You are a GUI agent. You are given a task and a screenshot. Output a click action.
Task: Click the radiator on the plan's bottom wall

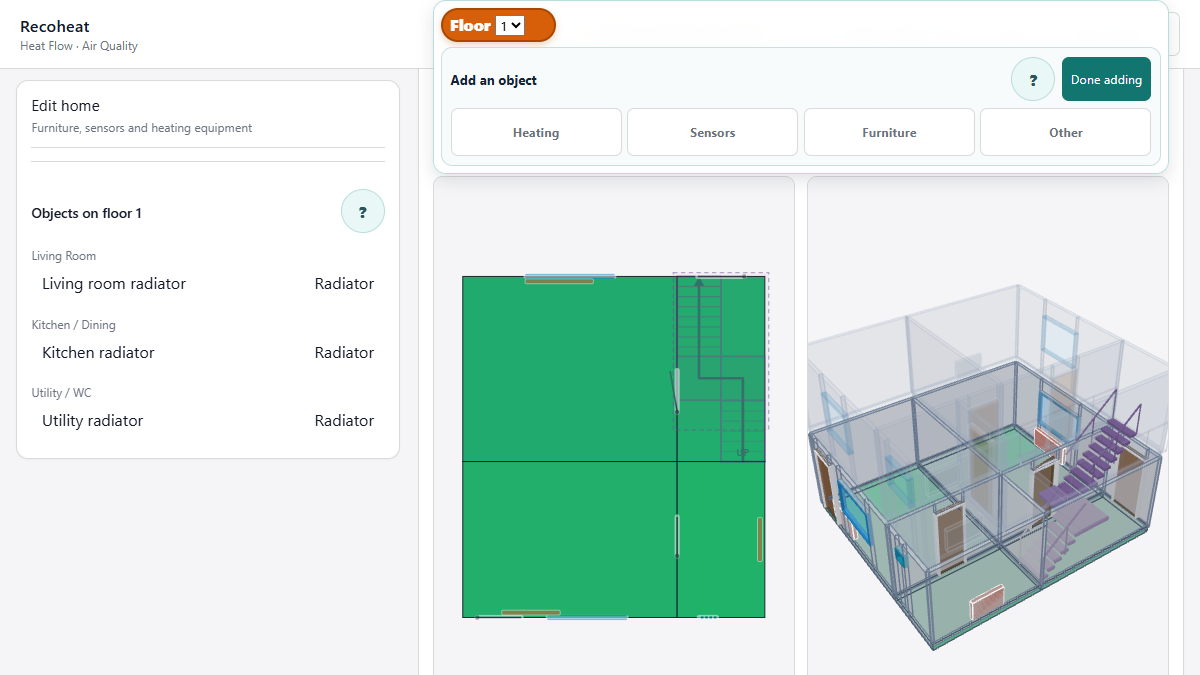pyautogui.click(x=530, y=612)
